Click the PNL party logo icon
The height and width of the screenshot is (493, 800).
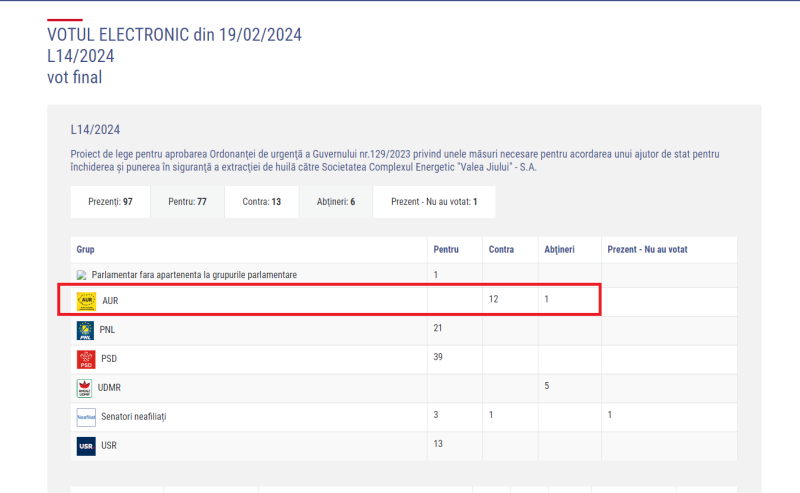pos(86,329)
